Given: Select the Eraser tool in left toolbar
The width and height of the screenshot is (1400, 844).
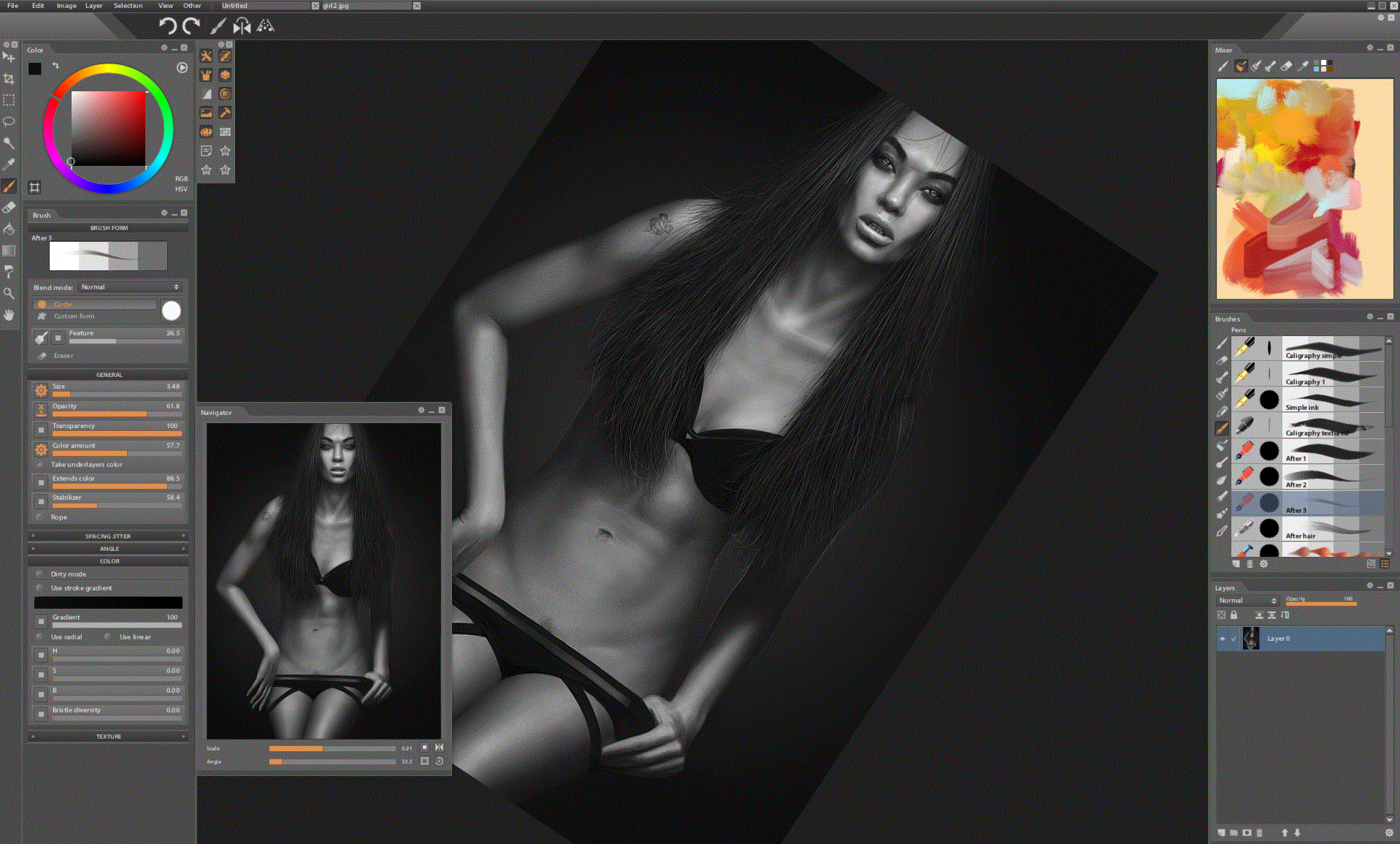Looking at the screenshot, I should click(9, 208).
